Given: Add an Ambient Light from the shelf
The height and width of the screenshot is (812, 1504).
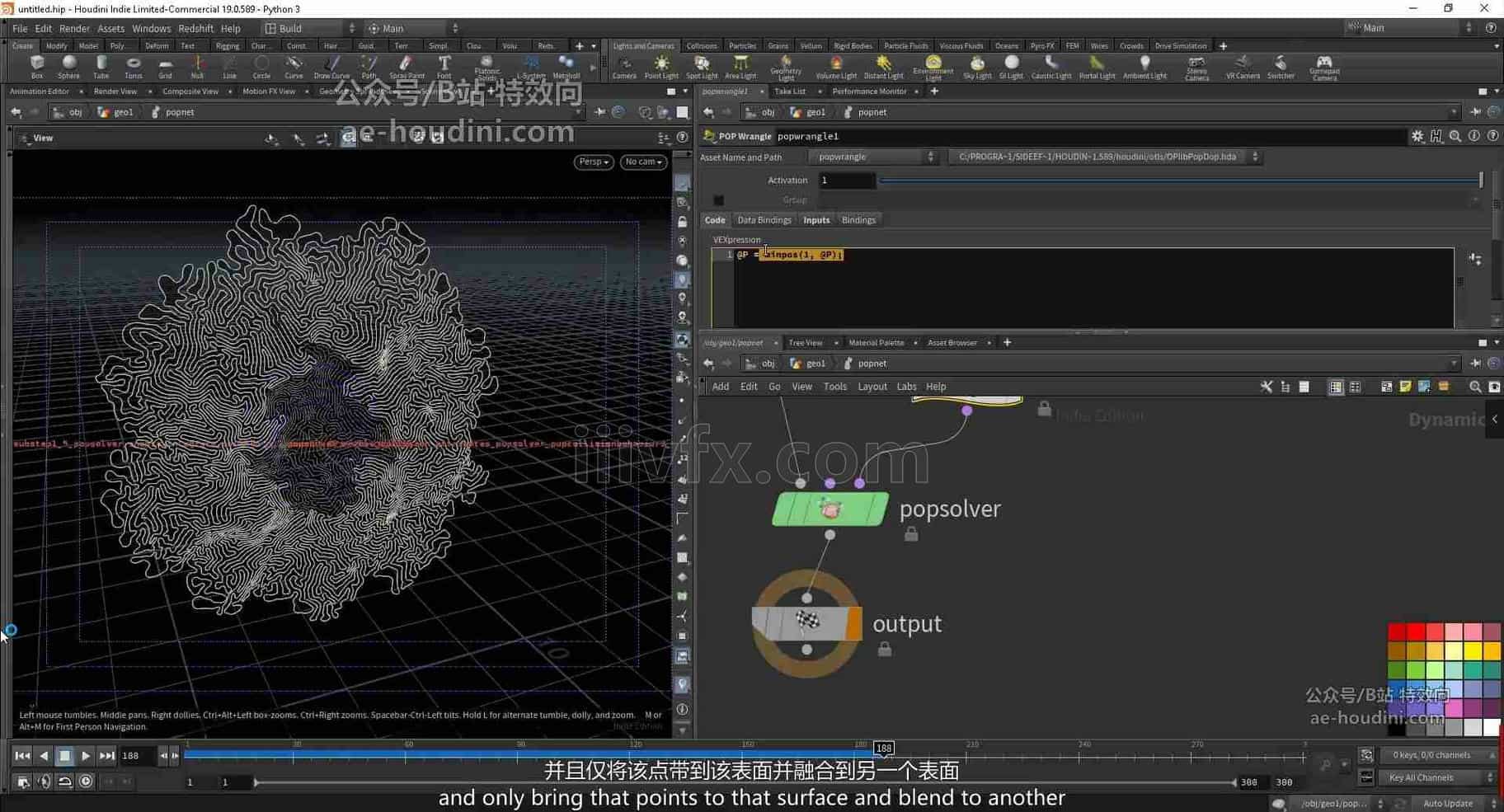Looking at the screenshot, I should (1144, 67).
